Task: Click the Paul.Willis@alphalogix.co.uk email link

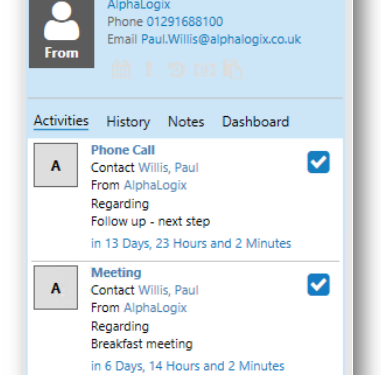Action: coord(221,39)
